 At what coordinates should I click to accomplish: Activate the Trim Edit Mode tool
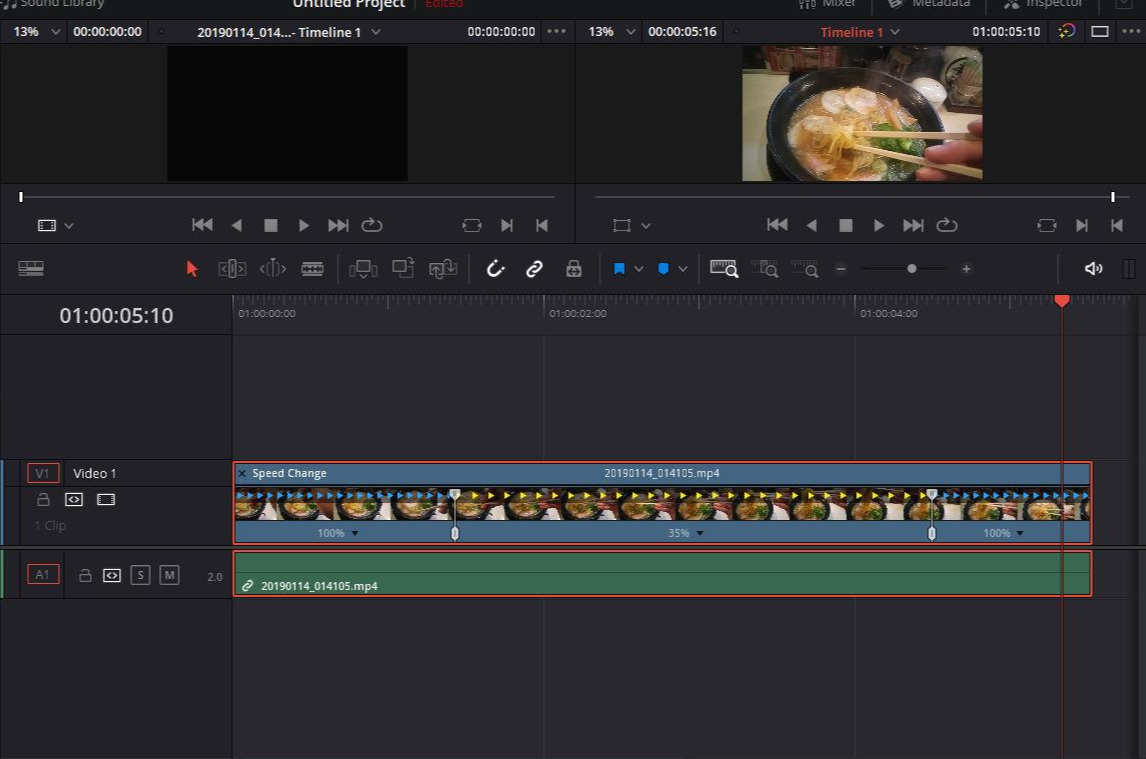point(232,269)
